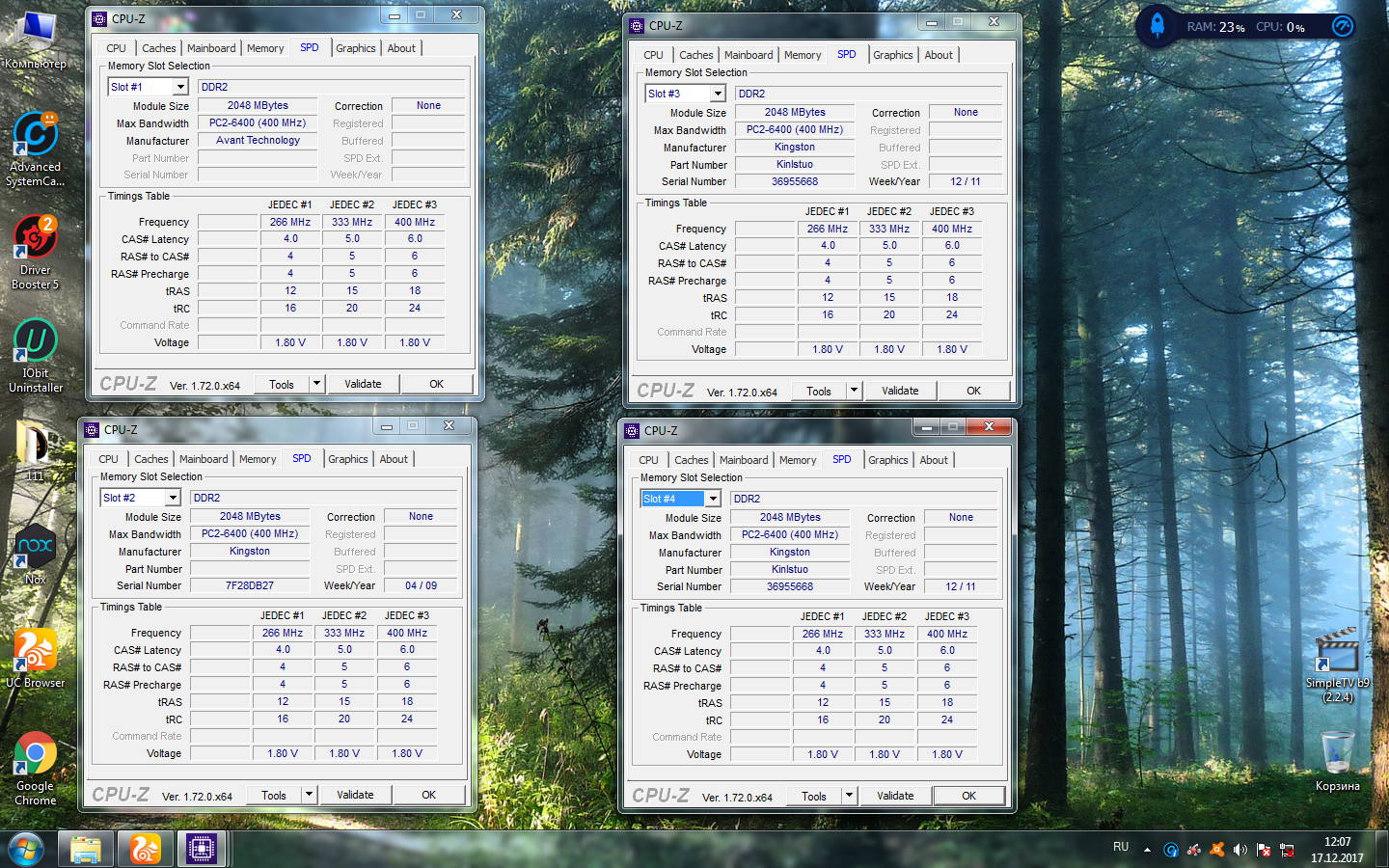Click the RU language indicator in the taskbar
This screenshot has width=1389, height=868.
1120,847
